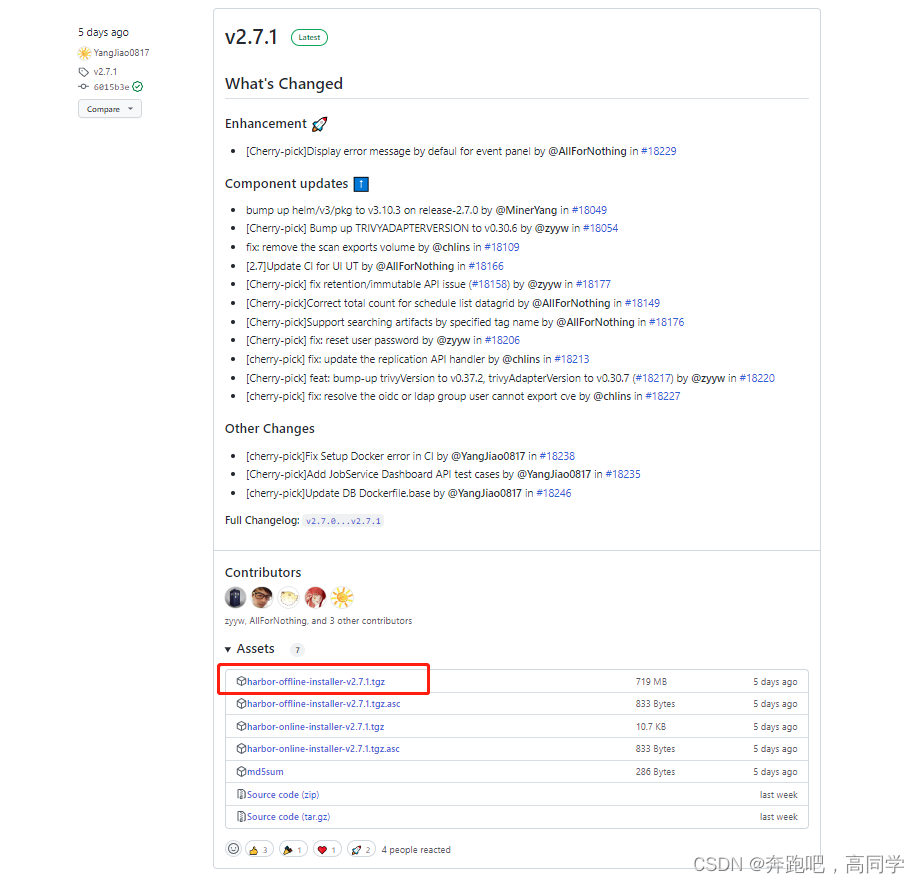Click first contributor avatar with police box
Screen dimensions: 919x883
click(236, 598)
